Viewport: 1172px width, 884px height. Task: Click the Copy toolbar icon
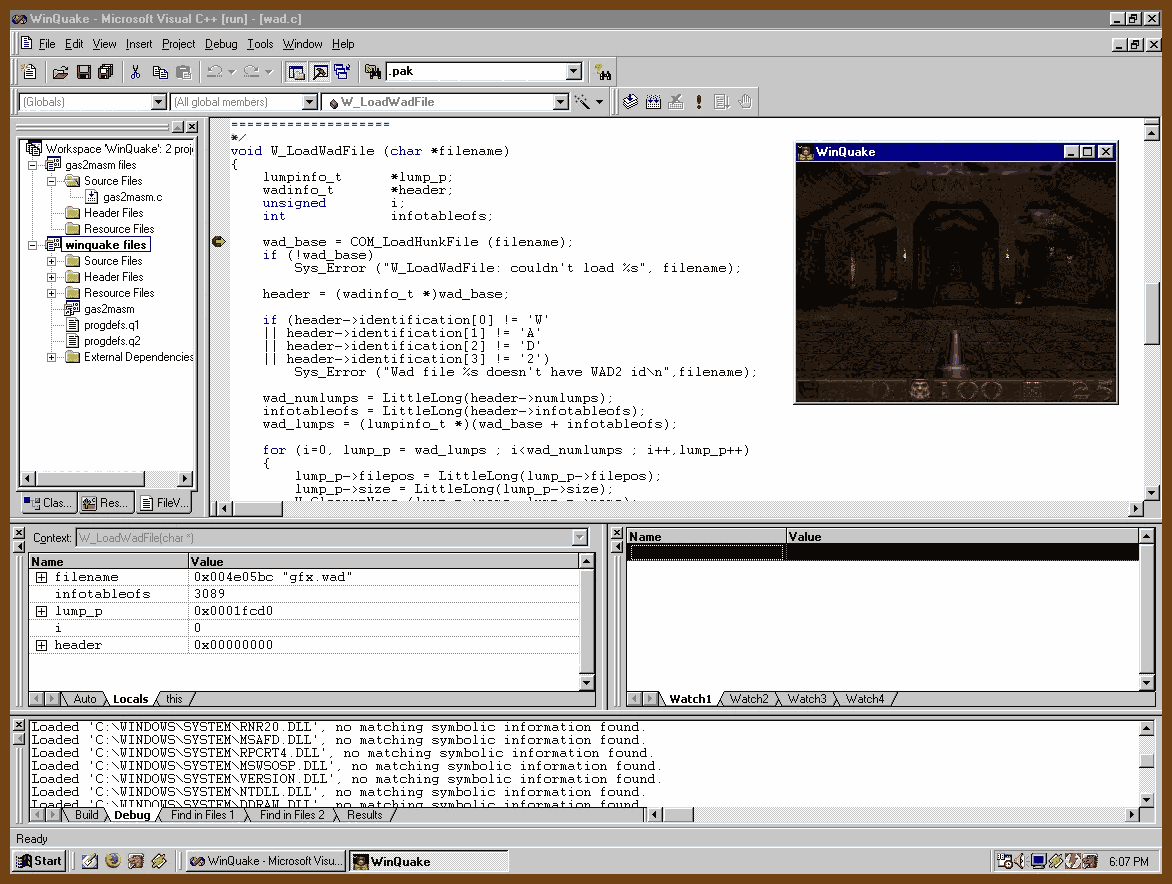160,72
